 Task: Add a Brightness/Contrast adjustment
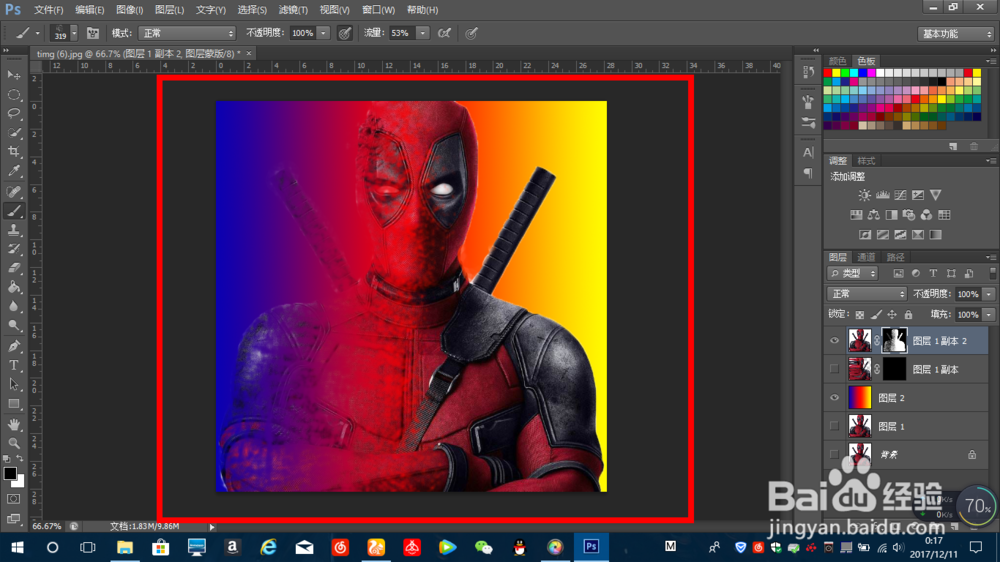coord(864,195)
